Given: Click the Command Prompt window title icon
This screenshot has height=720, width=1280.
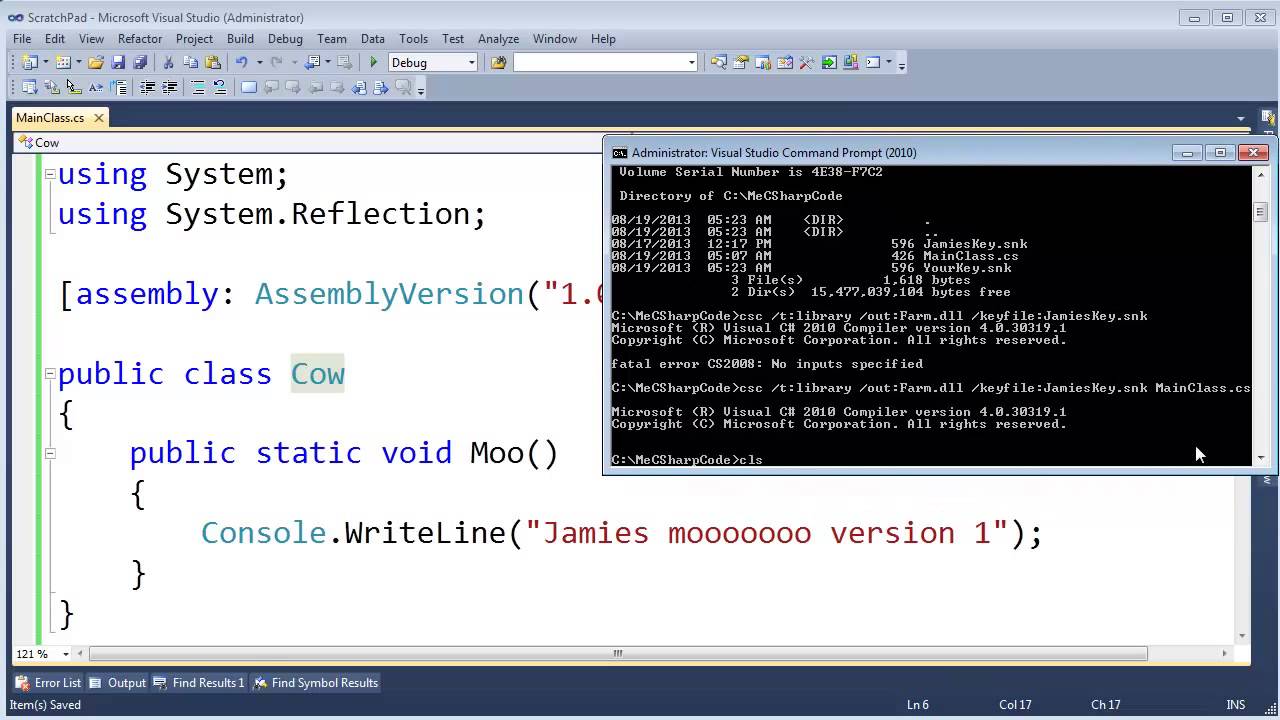Looking at the screenshot, I should coord(620,153).
